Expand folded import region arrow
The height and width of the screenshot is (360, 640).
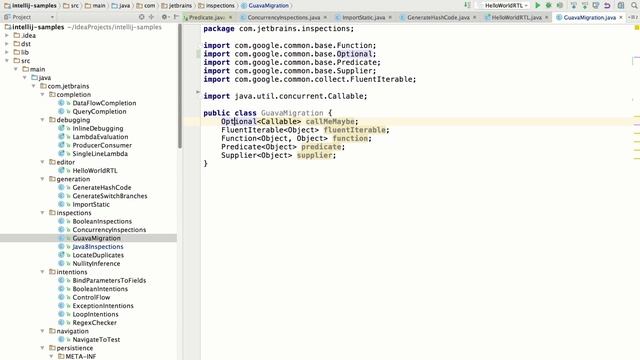point(198,92)
